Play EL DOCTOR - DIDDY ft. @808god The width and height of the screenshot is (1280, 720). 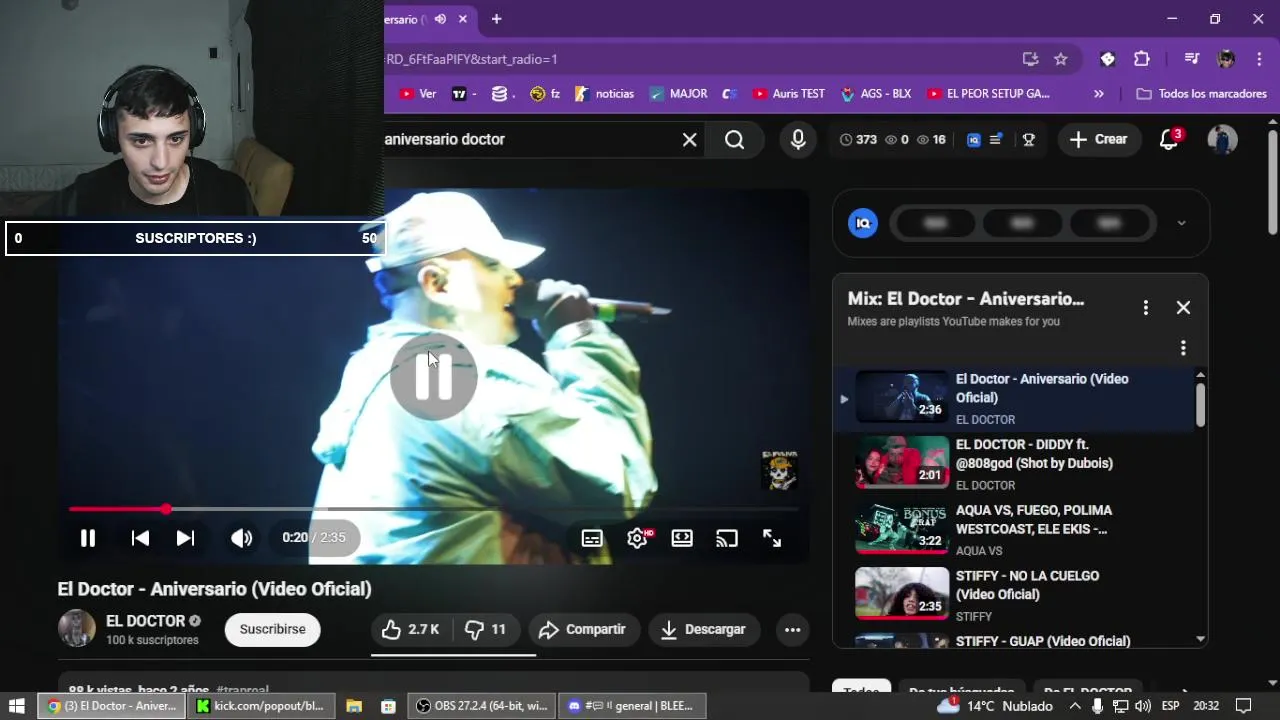pos(1015,464)
